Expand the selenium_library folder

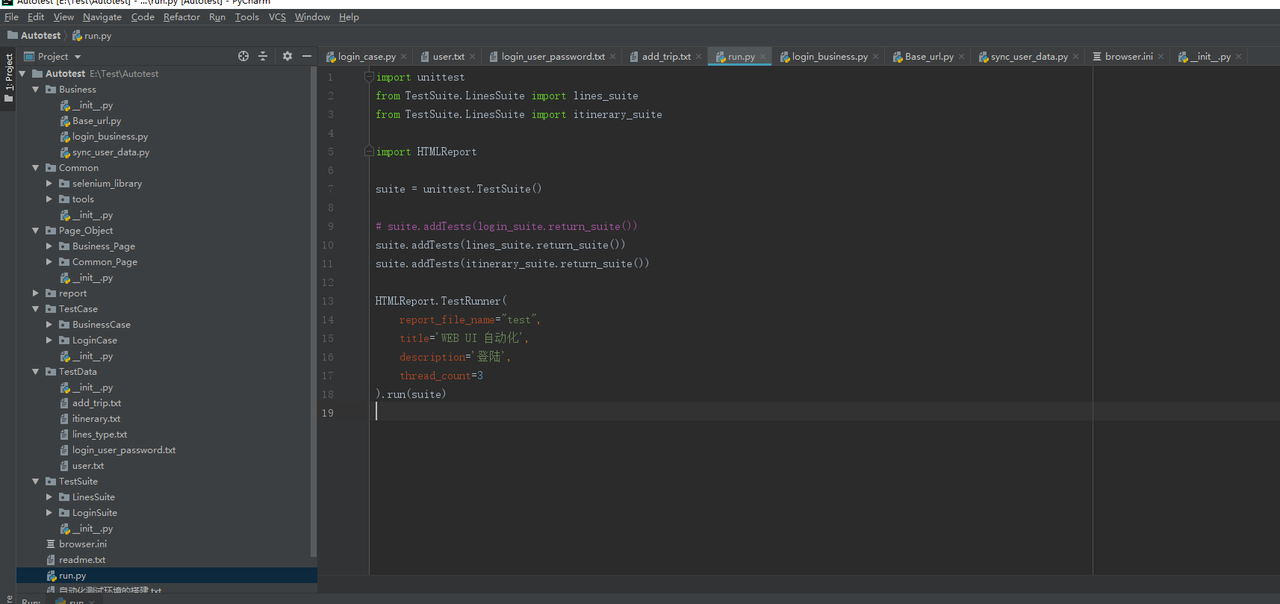pyautogui.click(x=50, y=184)
